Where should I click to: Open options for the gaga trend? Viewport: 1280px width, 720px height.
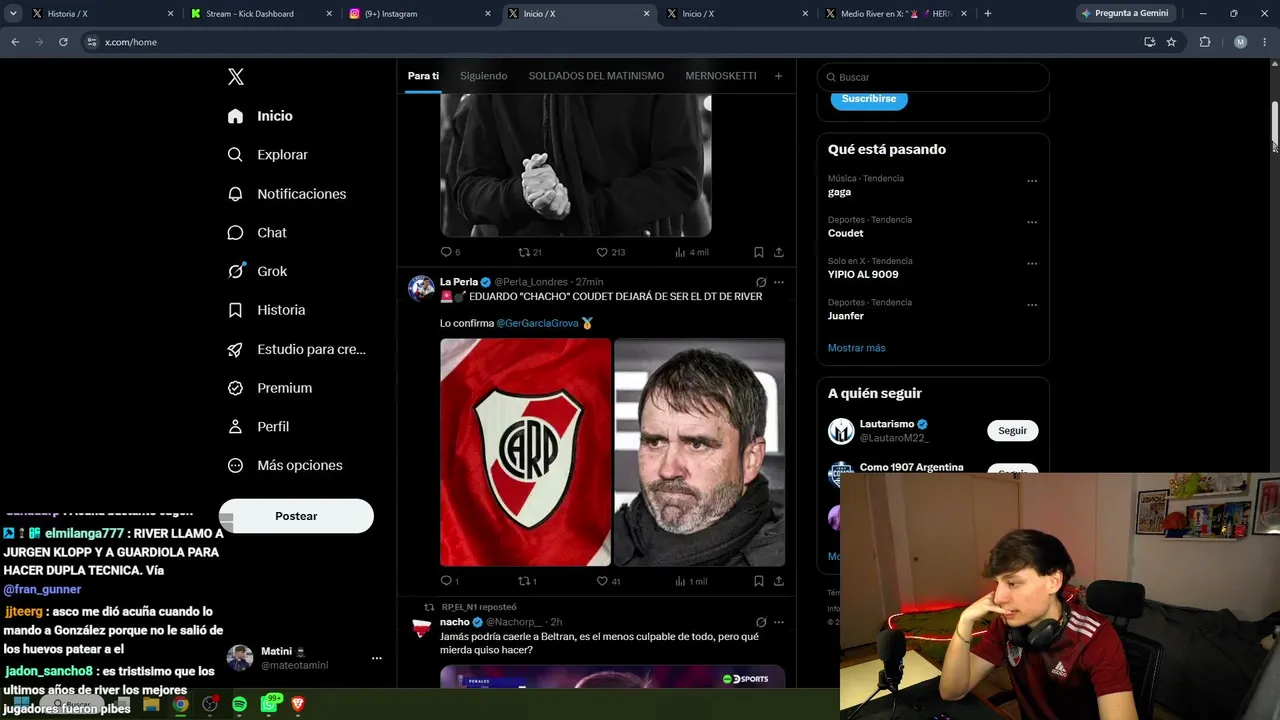[1032, 181]
